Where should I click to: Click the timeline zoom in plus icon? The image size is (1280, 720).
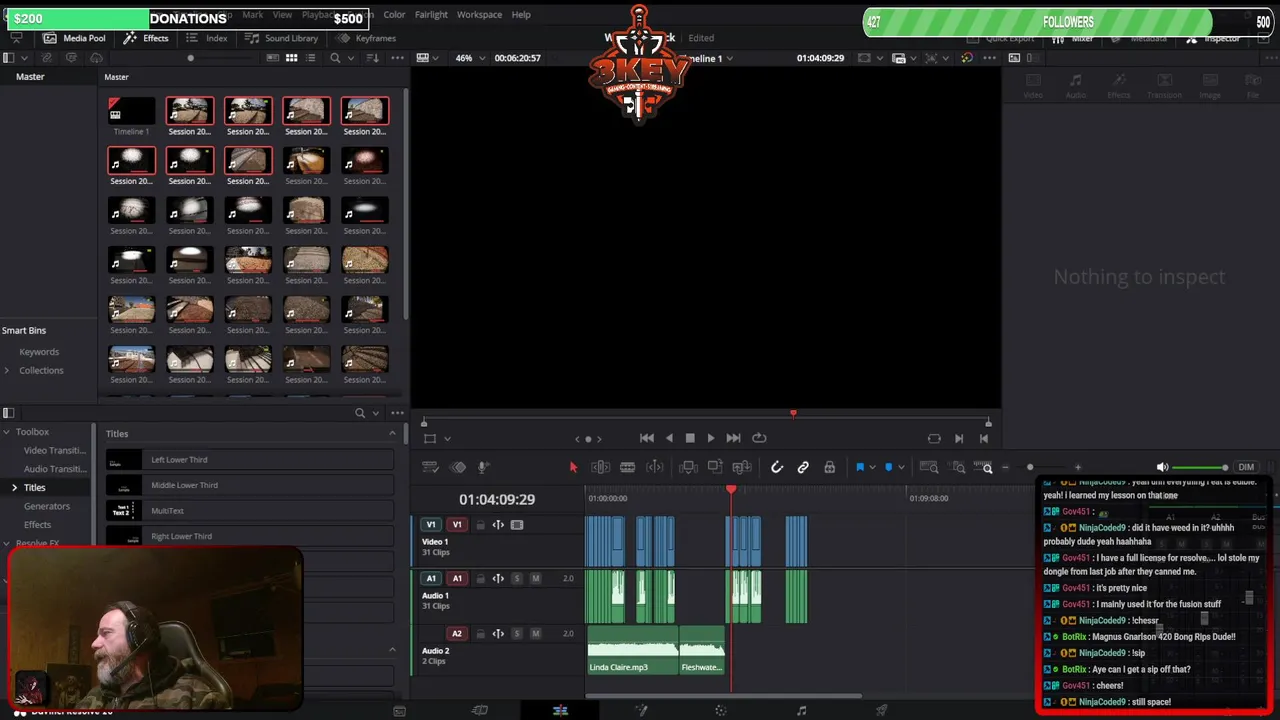pyautogui.click(x=1077, y=467)
